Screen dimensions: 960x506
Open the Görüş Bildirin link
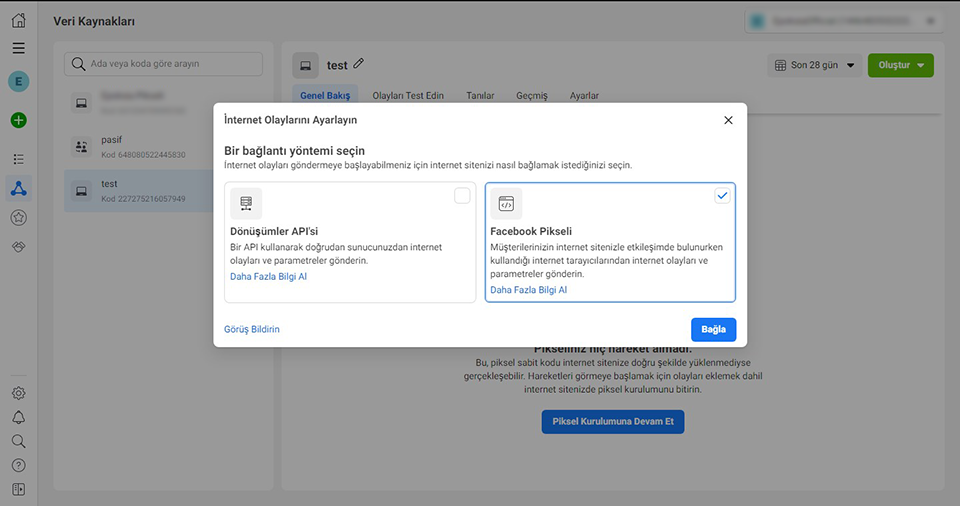pyautogui.click(x=252, y=330)
